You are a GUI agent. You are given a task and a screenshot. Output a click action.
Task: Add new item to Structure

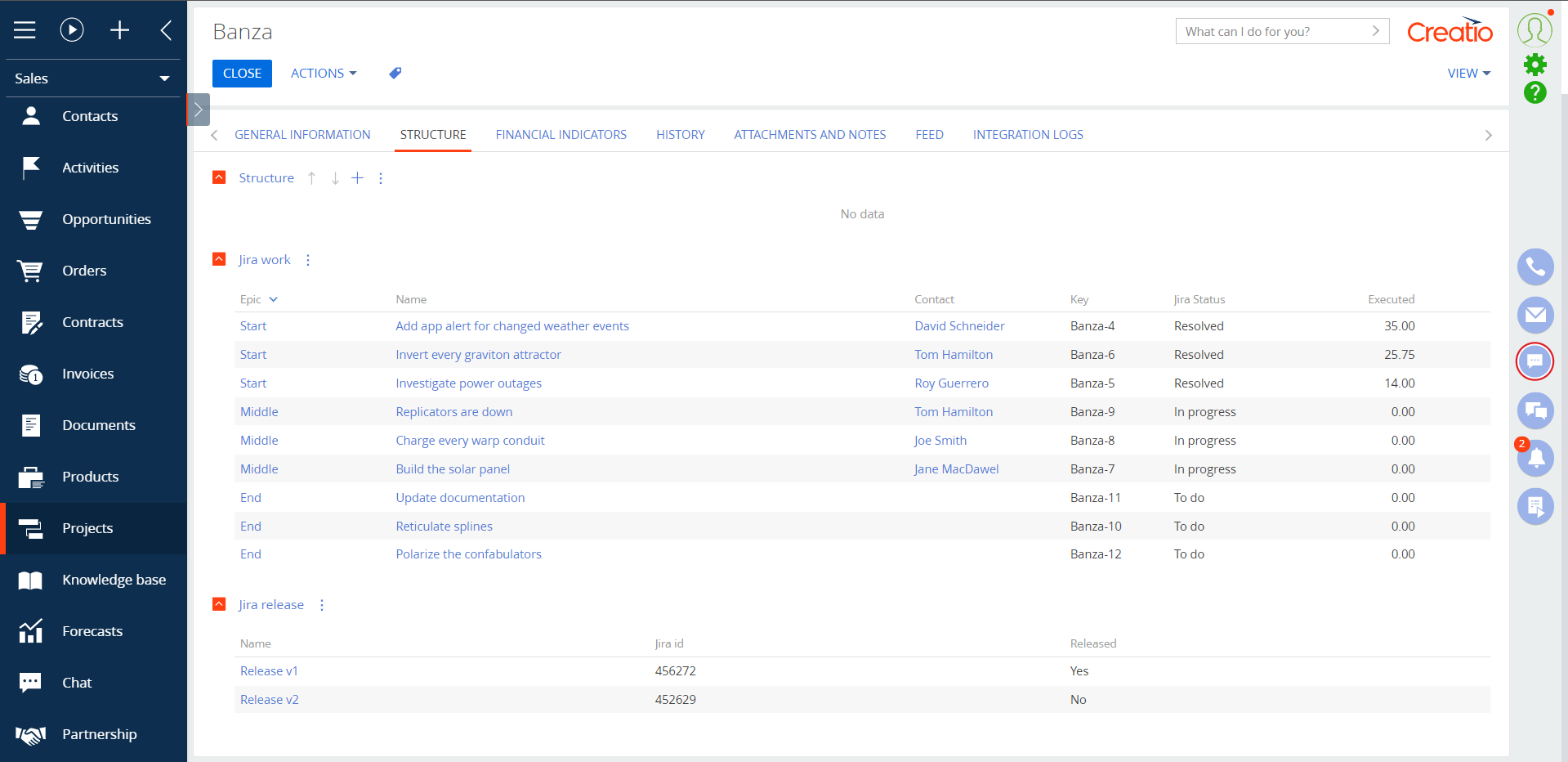[357, 178]
